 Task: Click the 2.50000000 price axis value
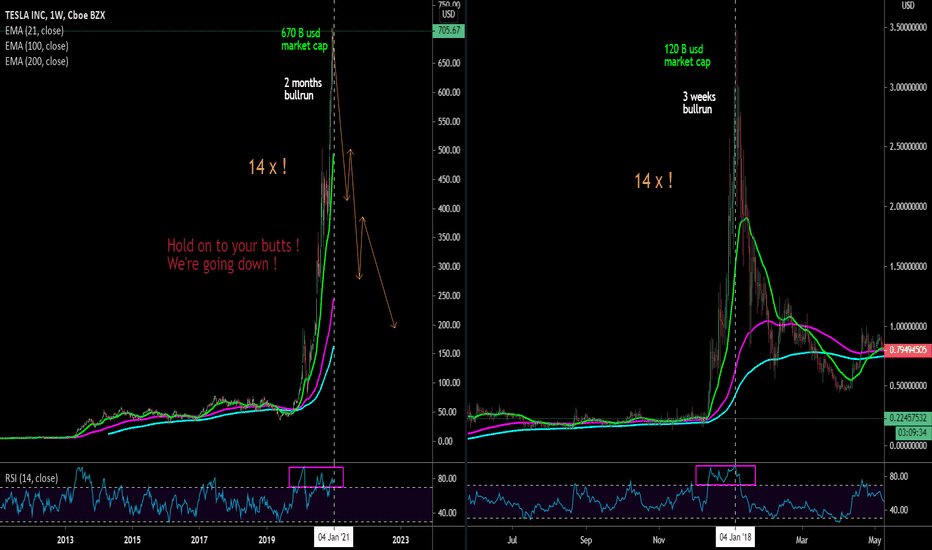908,147
